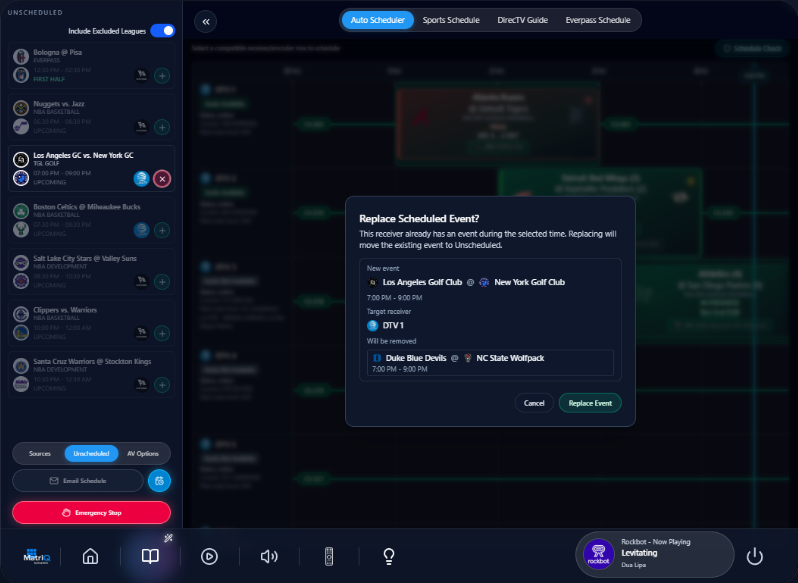
Task: Click the source icon on Clippers vs. Warriors card
Action: pos(141,333)
